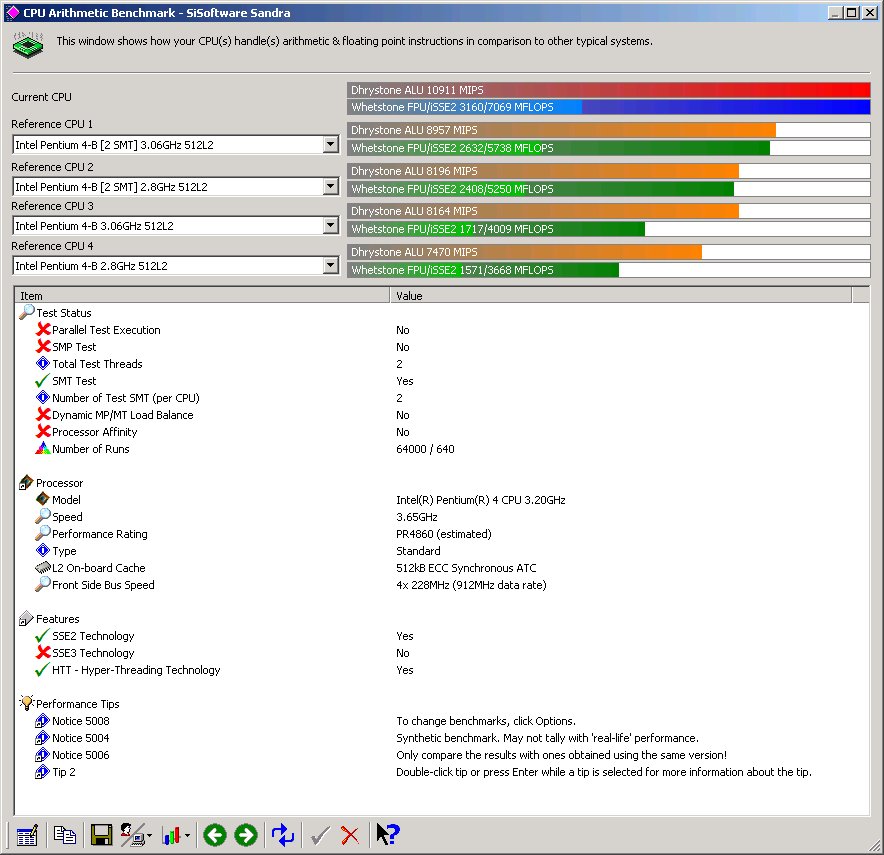Select the SMP Test row

pyautogui.click(x=442, y=347)
